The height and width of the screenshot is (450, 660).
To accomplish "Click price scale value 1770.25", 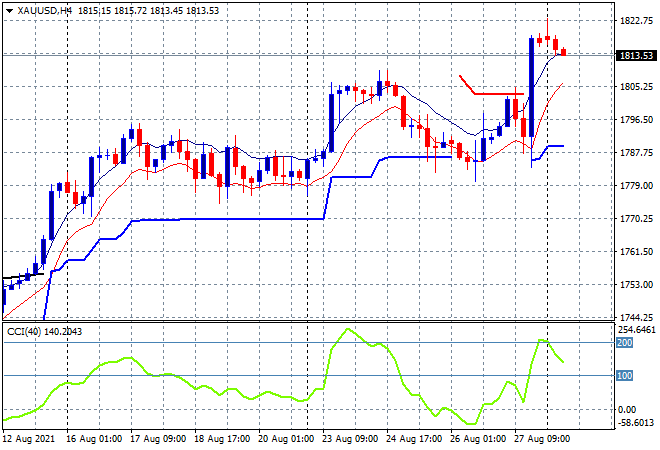I will 636,218.
